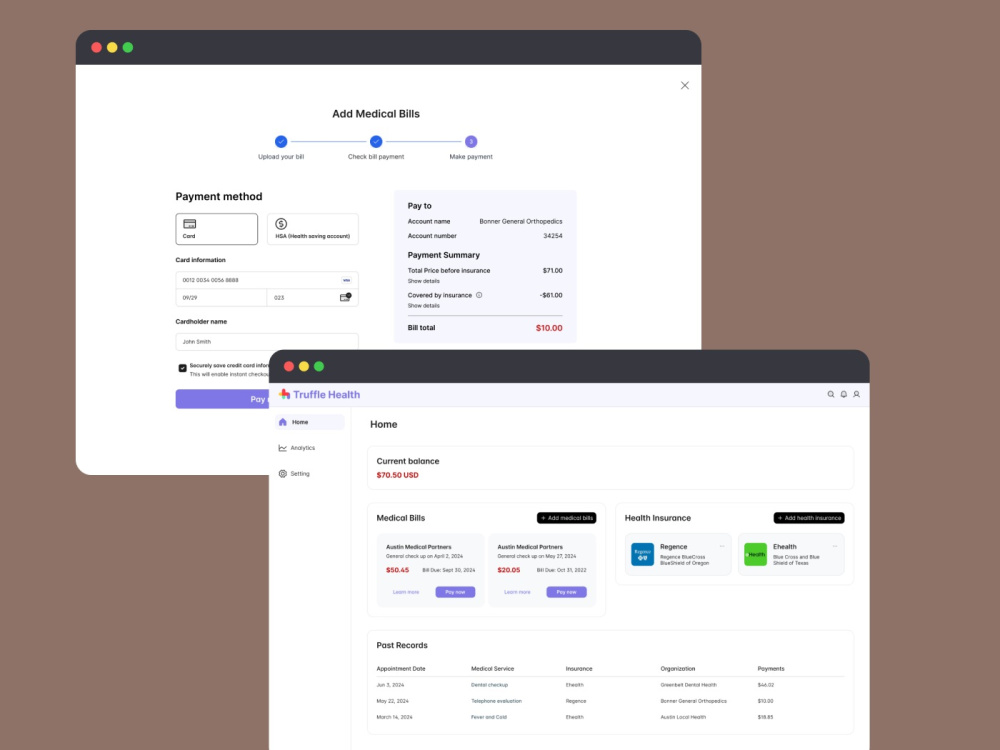Select HSA (Health saving account) payment method
Image resolution: width=1000 pixels, height=750 pixels.
312,229
